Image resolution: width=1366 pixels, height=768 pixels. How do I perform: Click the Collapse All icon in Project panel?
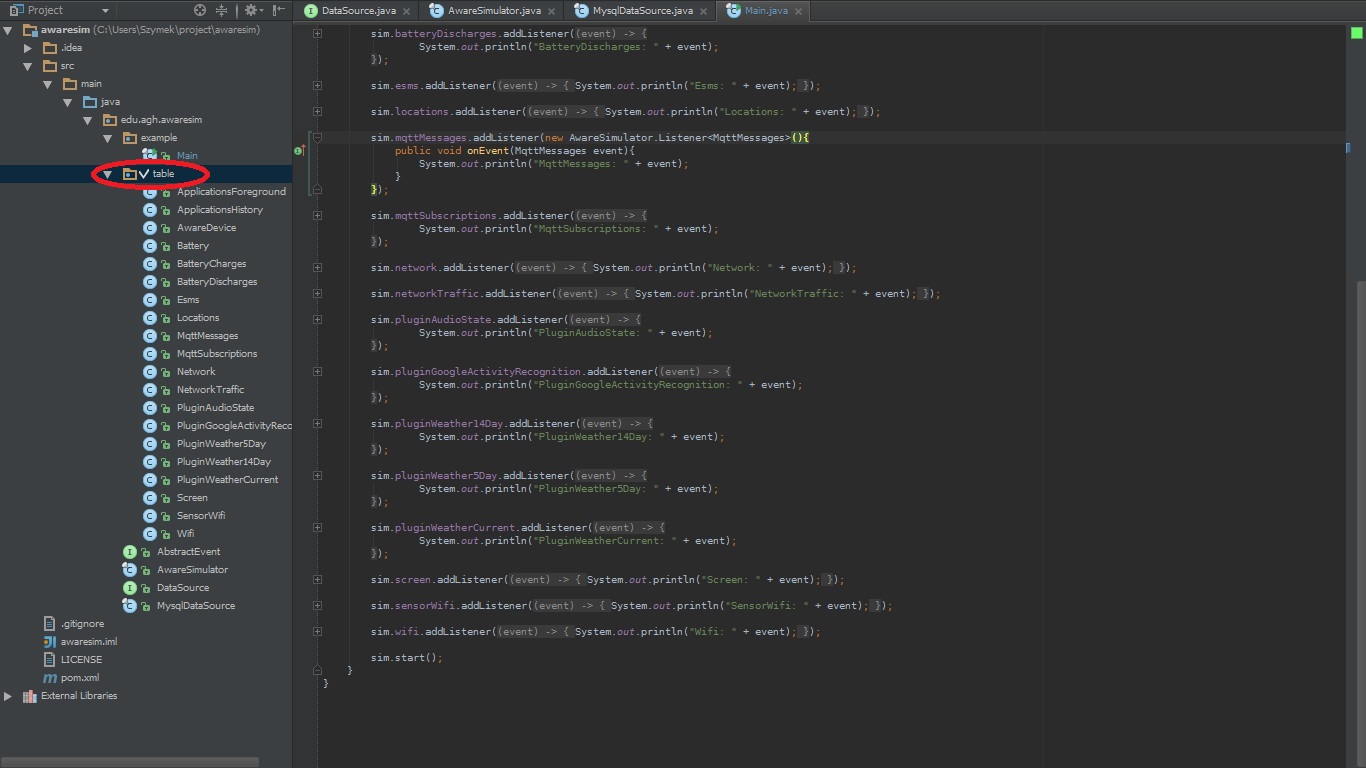[x=222, y=10]
